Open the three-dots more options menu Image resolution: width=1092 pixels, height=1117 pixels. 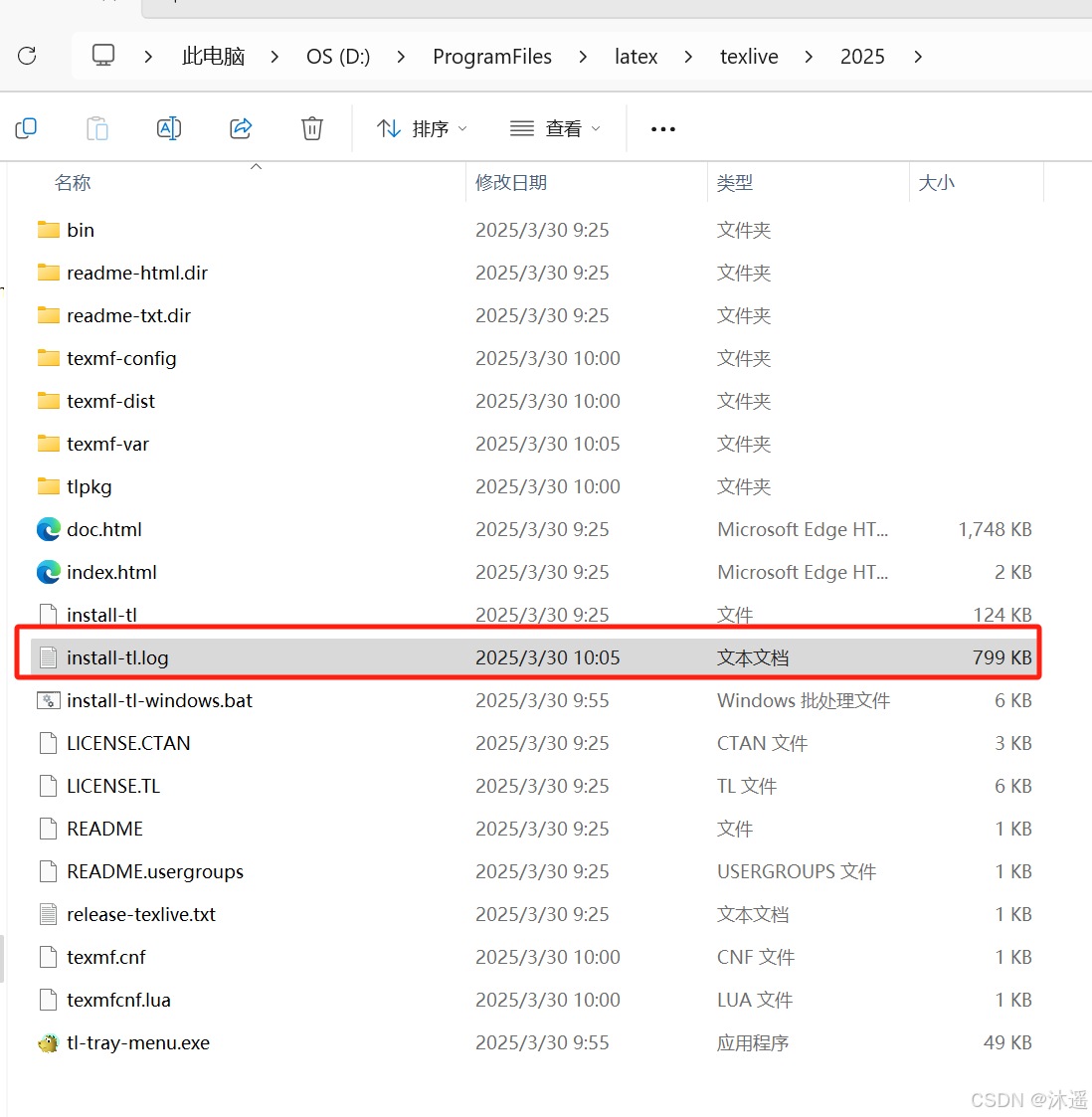pyautogui.click(x=662, y=129)
